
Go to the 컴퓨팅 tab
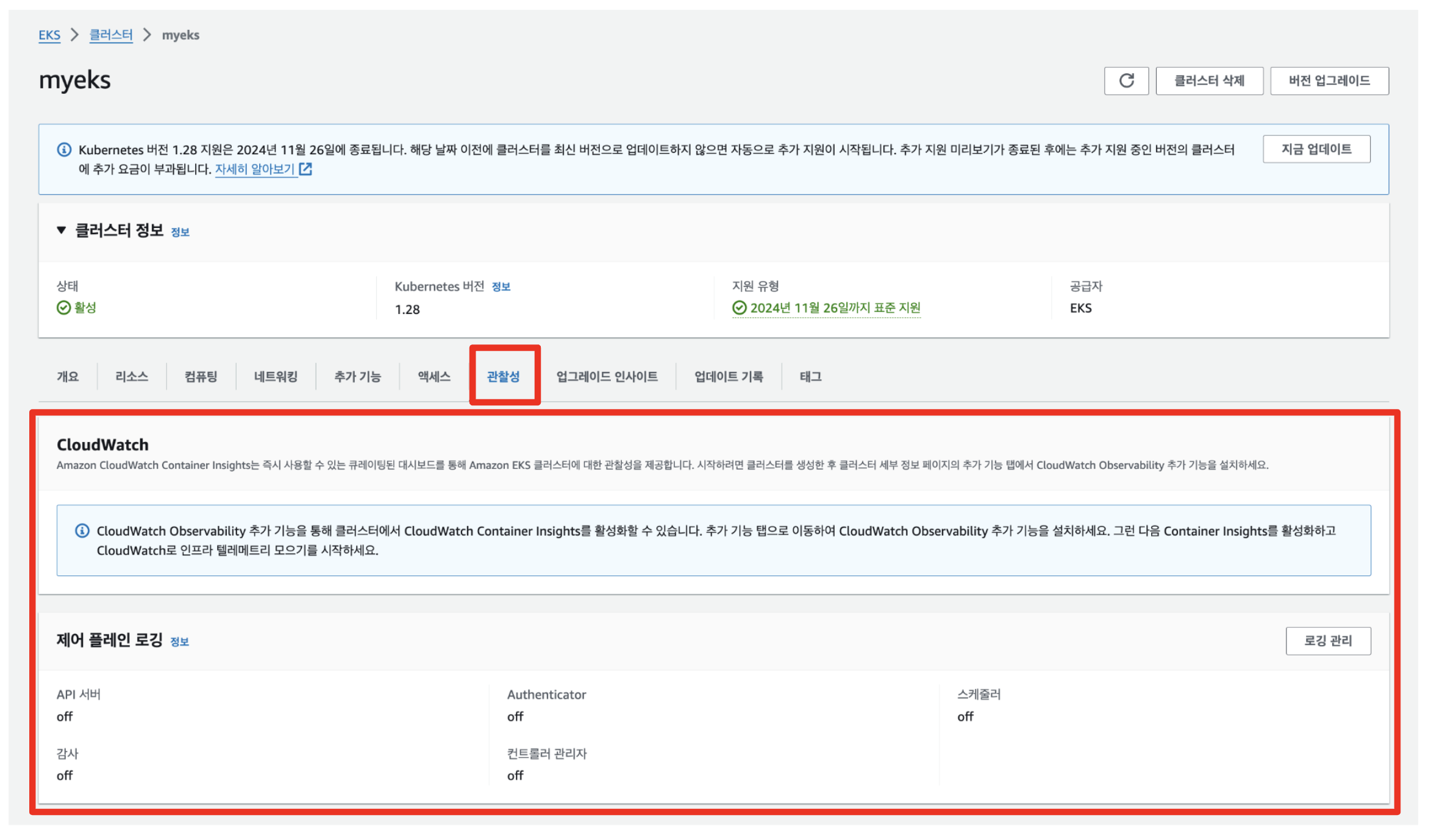pyautogui.click(x=201, y=376)
